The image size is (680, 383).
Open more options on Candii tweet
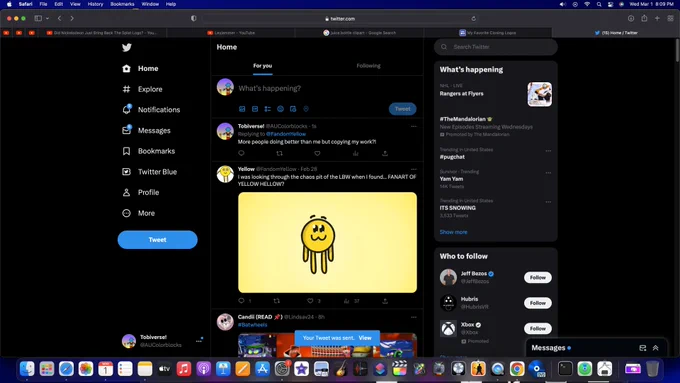point(414,317)
